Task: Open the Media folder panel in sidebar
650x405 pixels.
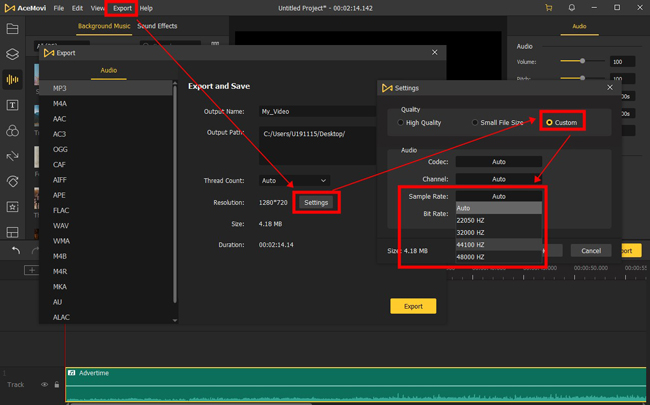Action: point(12,29)
